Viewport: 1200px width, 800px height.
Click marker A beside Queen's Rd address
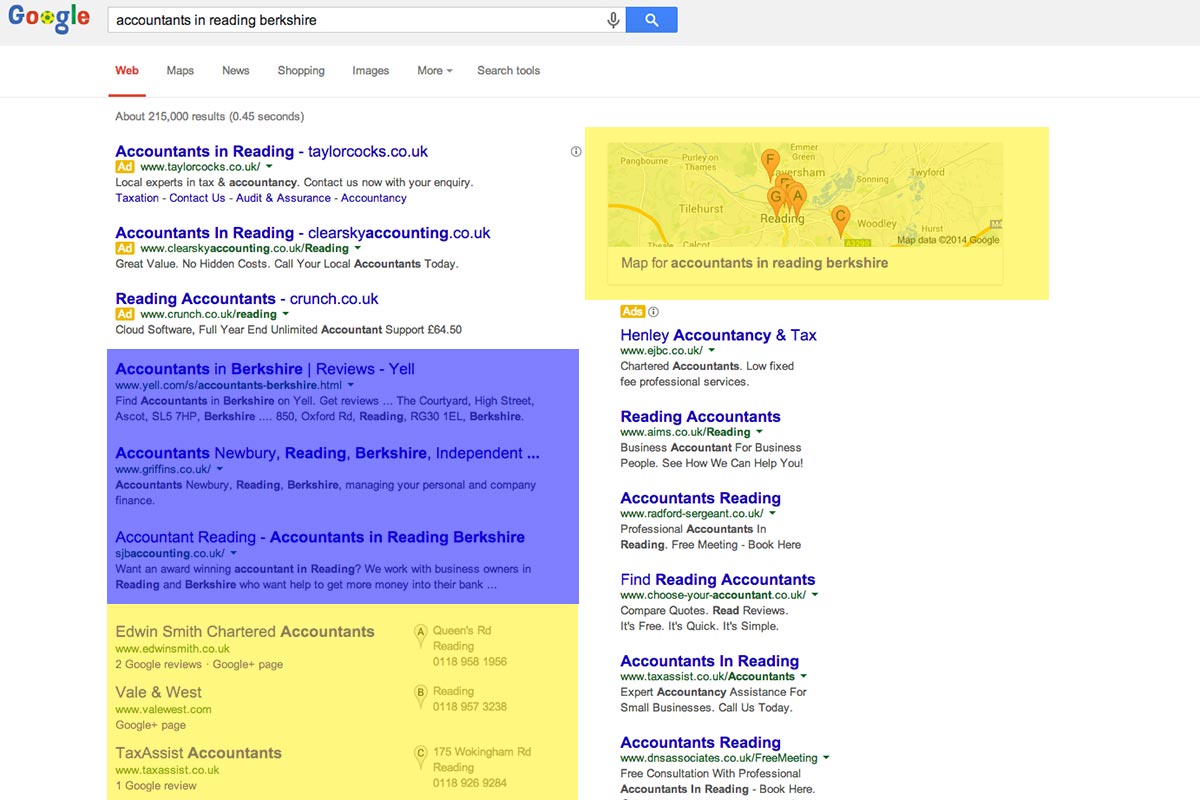[421, 632]
